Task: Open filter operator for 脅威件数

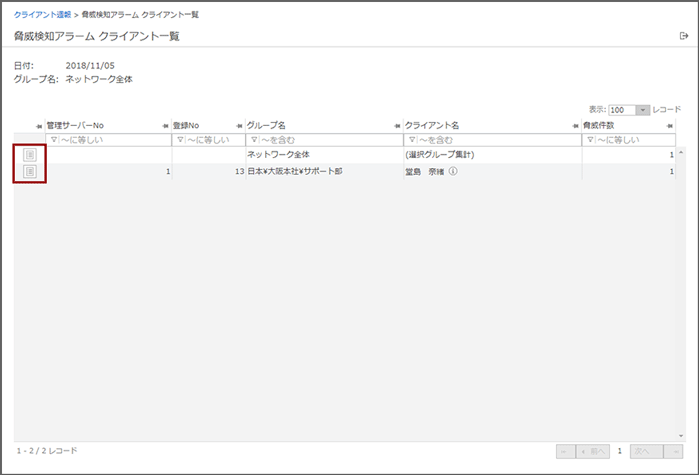Action: pyautogui.click(x=590, y=140)
